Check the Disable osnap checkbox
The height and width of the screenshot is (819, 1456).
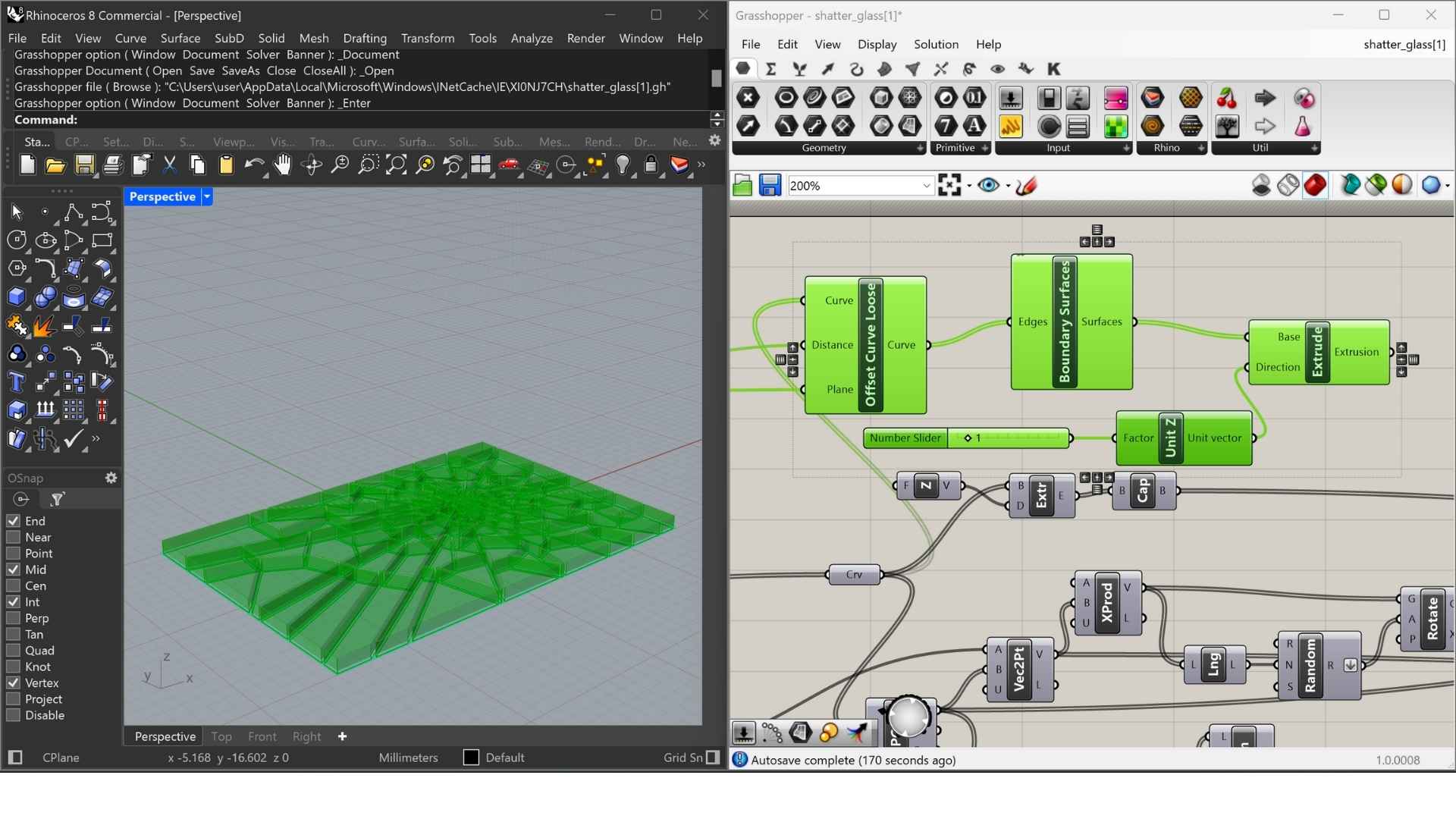click(13, 715)
